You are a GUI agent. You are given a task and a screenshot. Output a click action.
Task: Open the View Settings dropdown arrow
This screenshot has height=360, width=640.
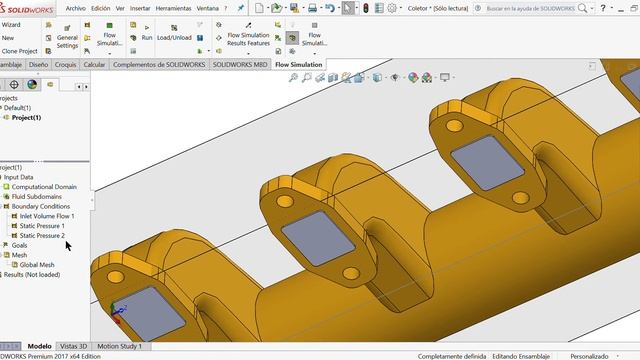pyautogui.click(x=453, y=77)
